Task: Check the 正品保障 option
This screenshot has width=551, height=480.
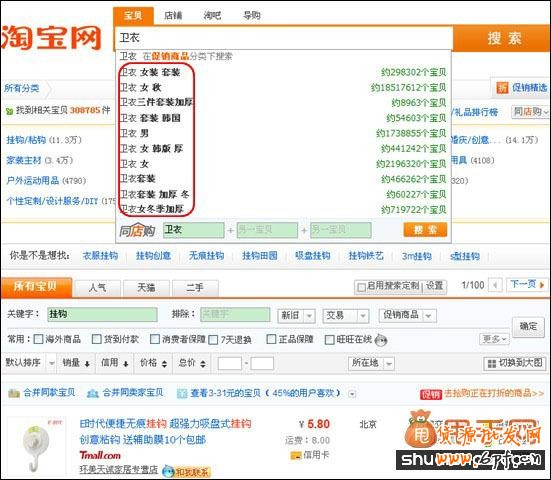Action: (271, 339)
